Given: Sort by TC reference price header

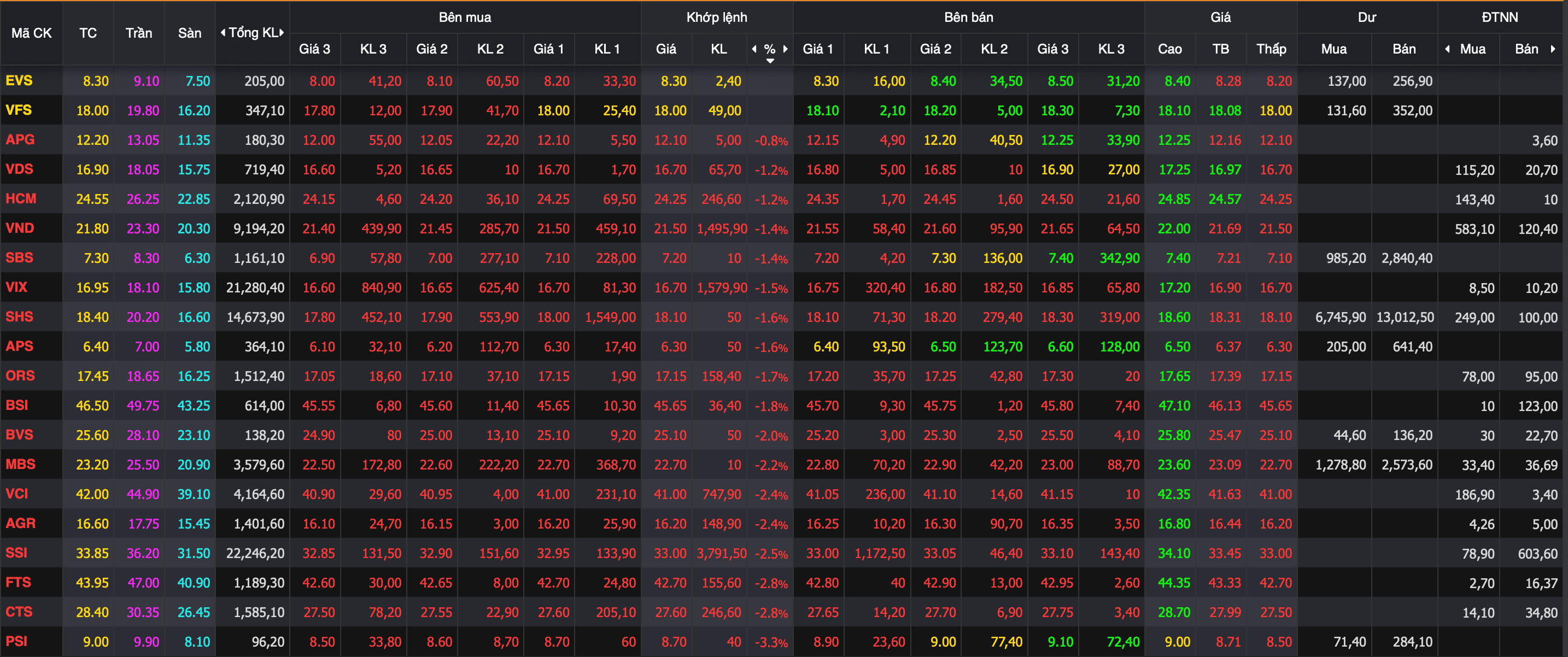Looking at the screenshot, I should tap(88, 33).
